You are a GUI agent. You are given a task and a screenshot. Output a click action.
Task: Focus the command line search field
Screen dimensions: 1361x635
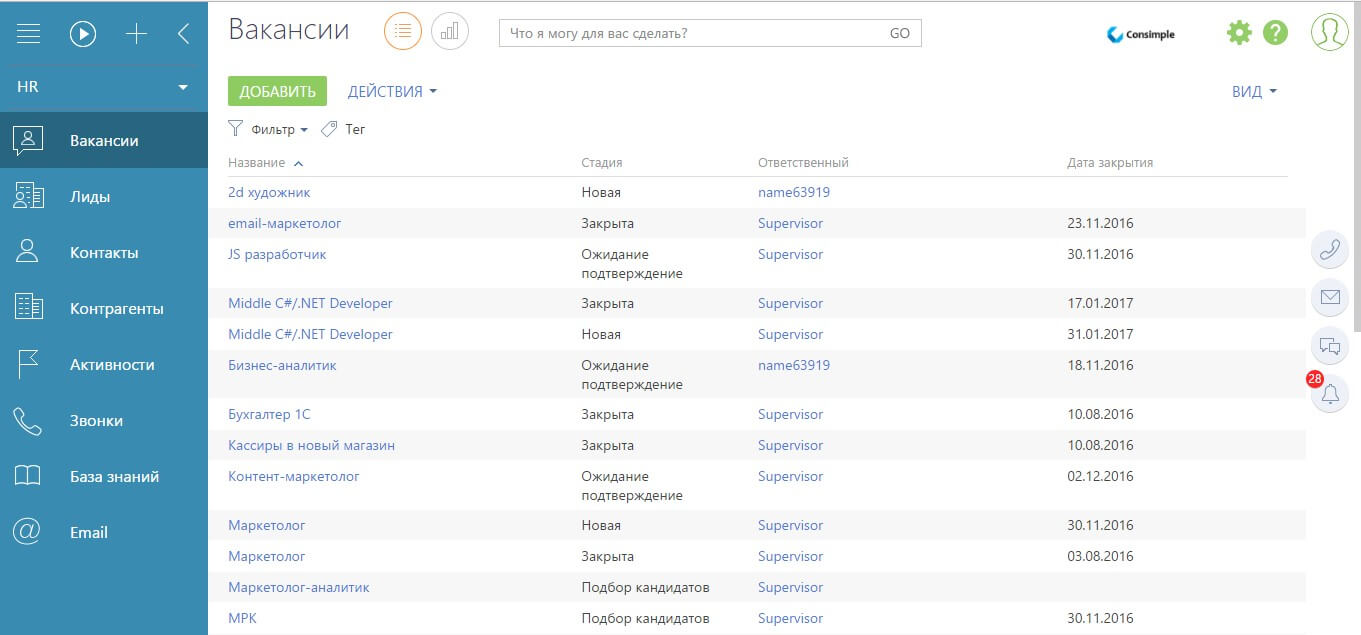click(x=690, y=33)
